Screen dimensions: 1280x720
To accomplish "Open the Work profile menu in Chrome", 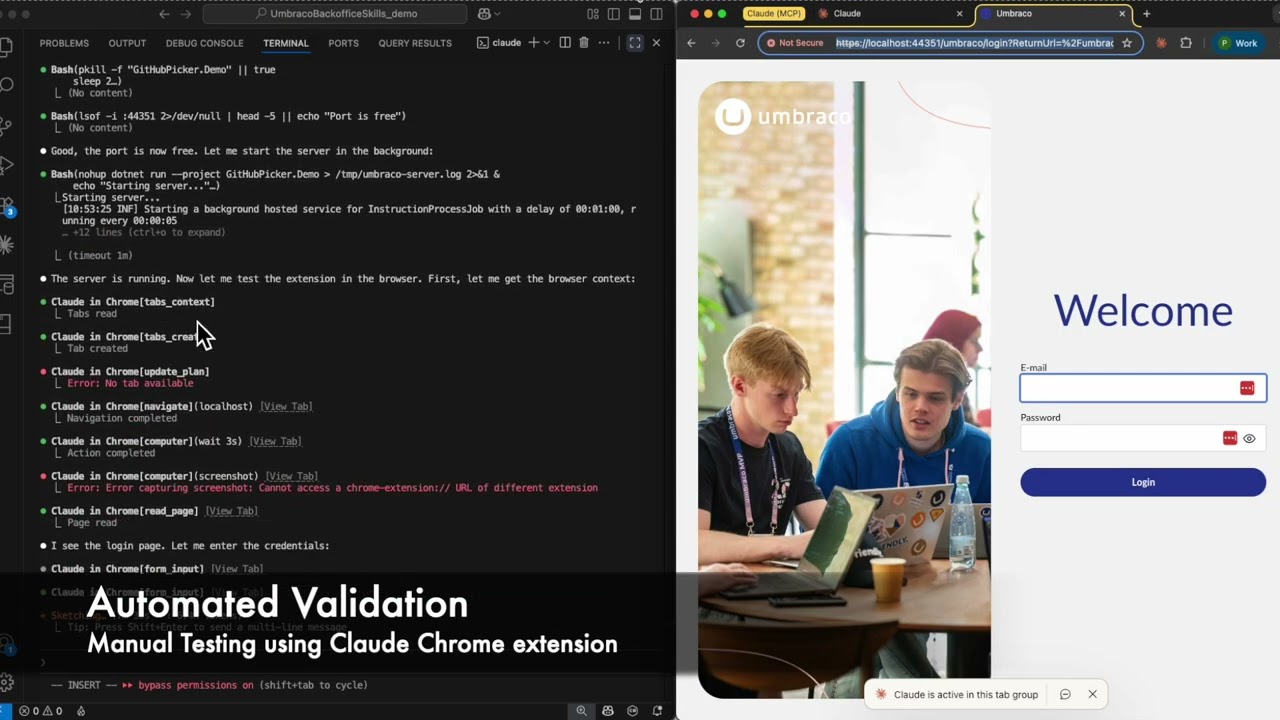I will click(x=1238, y=43).
